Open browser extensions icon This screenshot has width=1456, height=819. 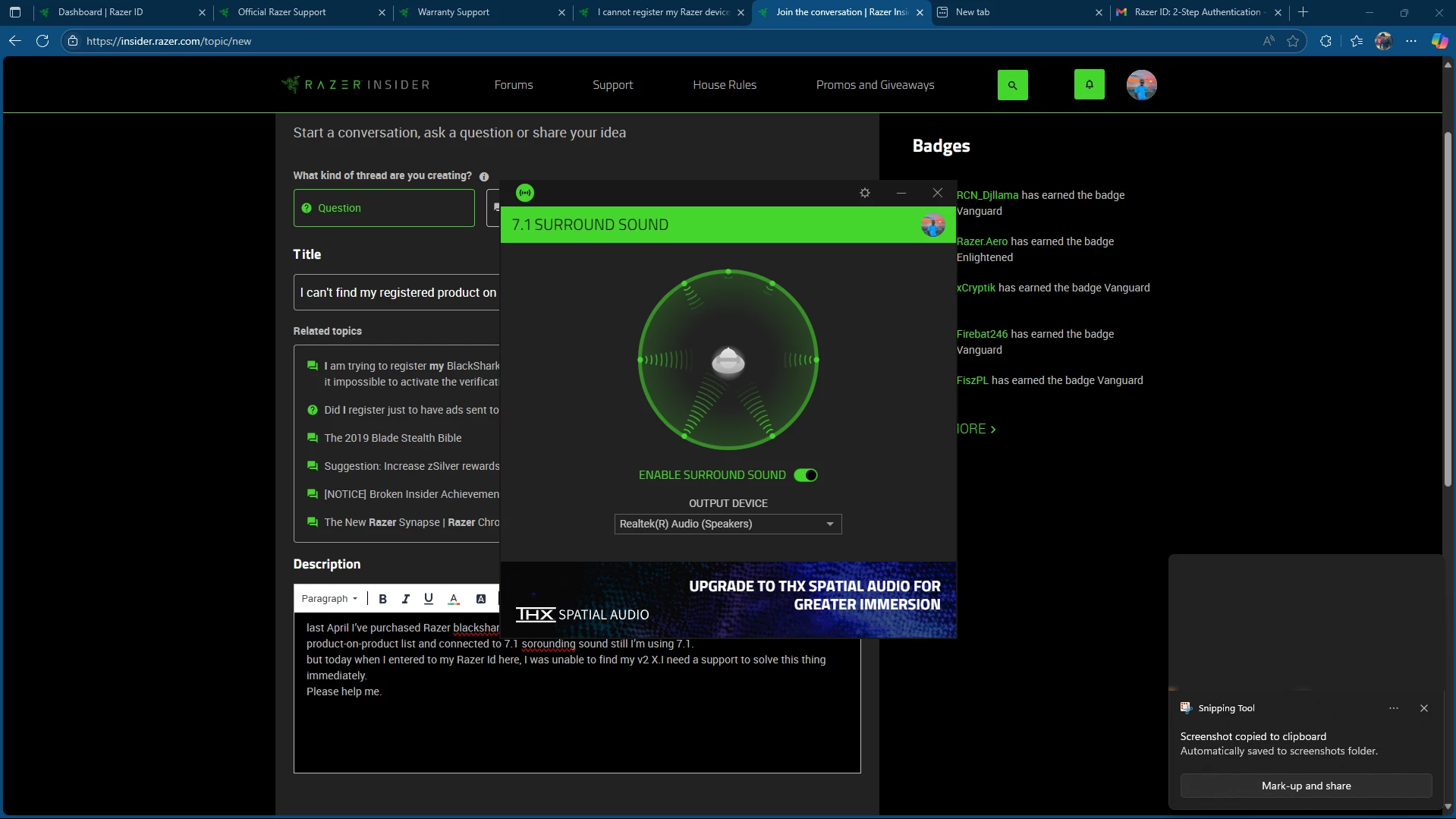[x=1325, y=41]
